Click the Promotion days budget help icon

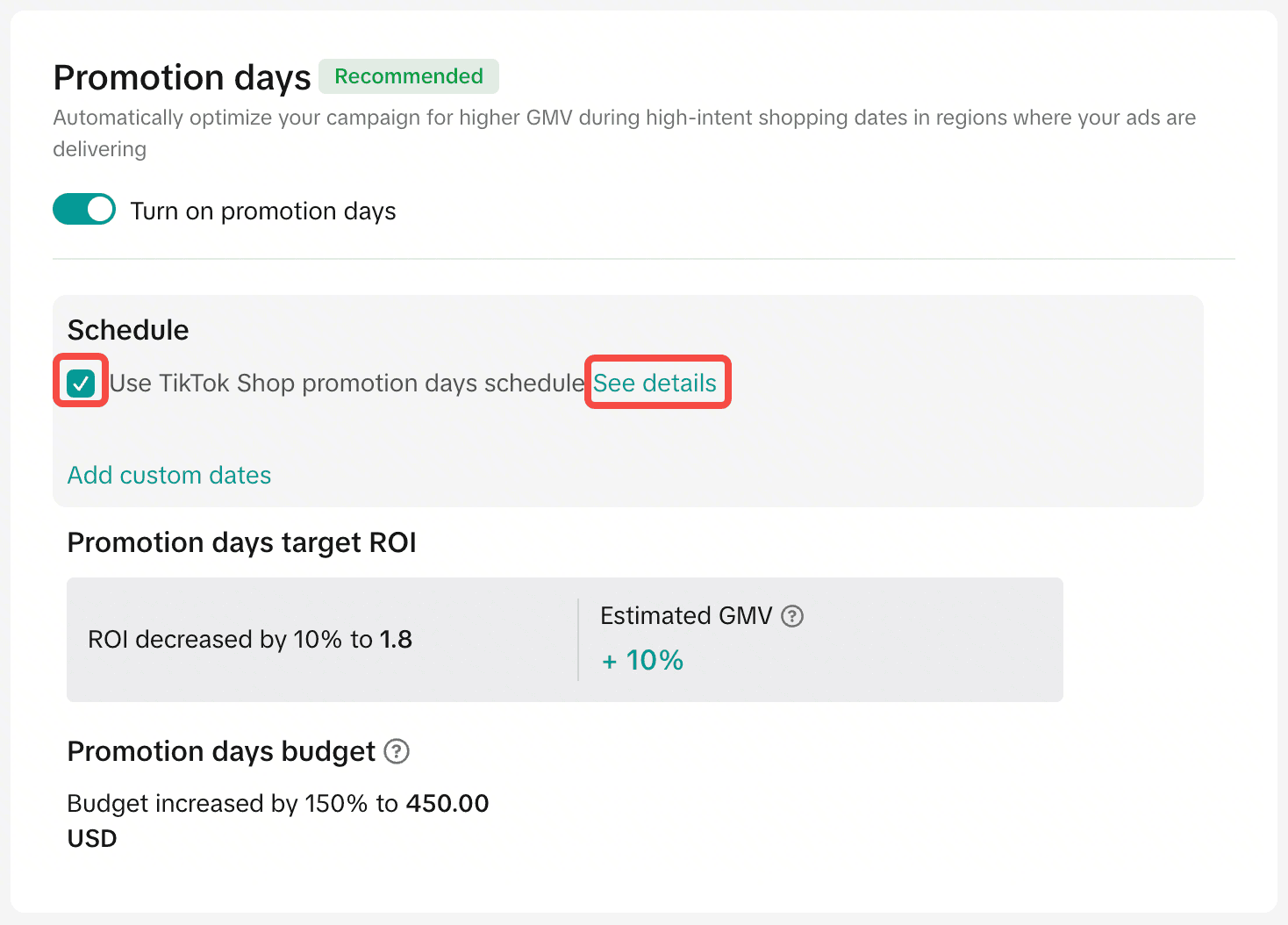tap(397, 751)
